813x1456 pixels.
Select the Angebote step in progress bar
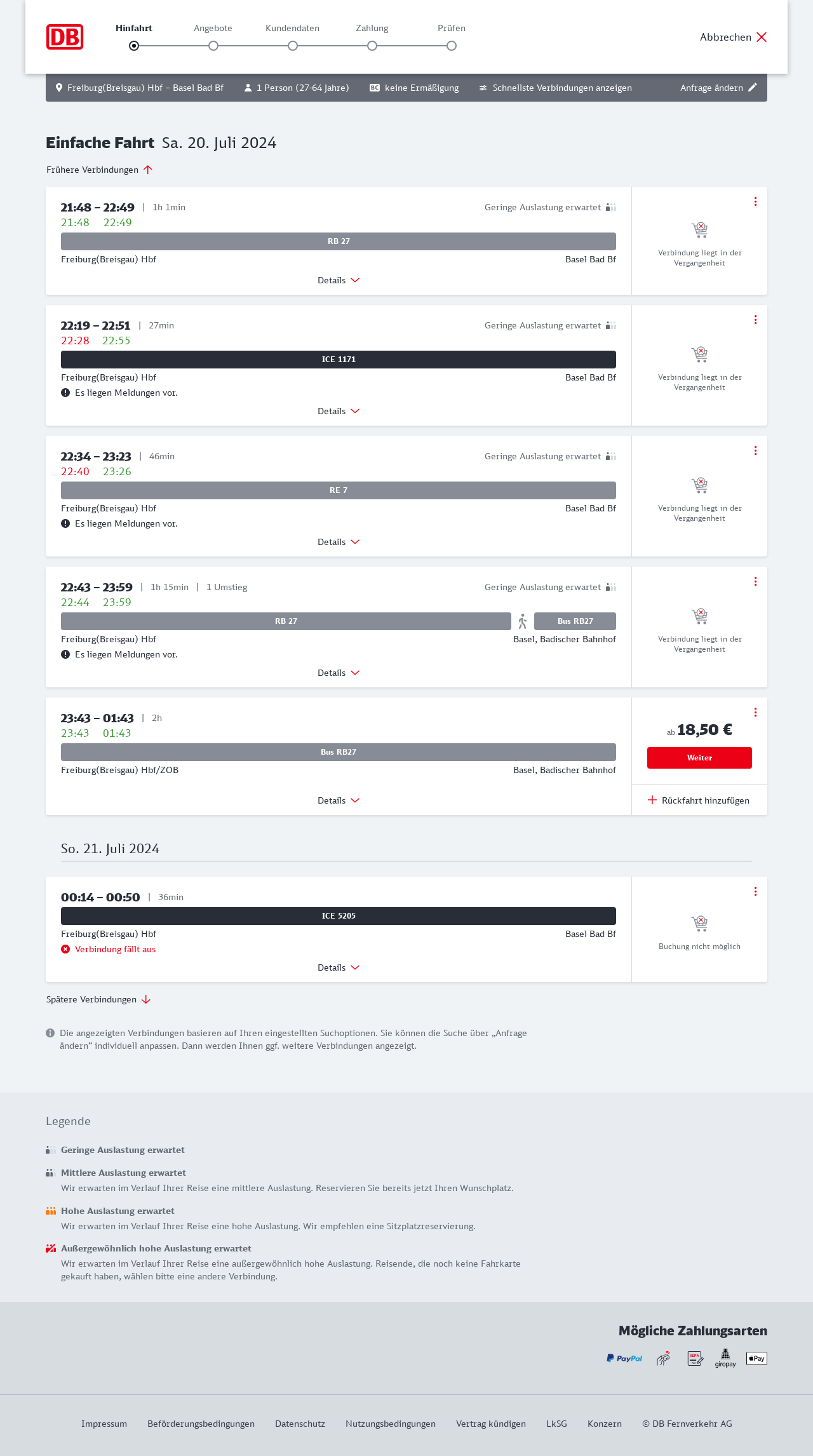[x=213, y=46]
